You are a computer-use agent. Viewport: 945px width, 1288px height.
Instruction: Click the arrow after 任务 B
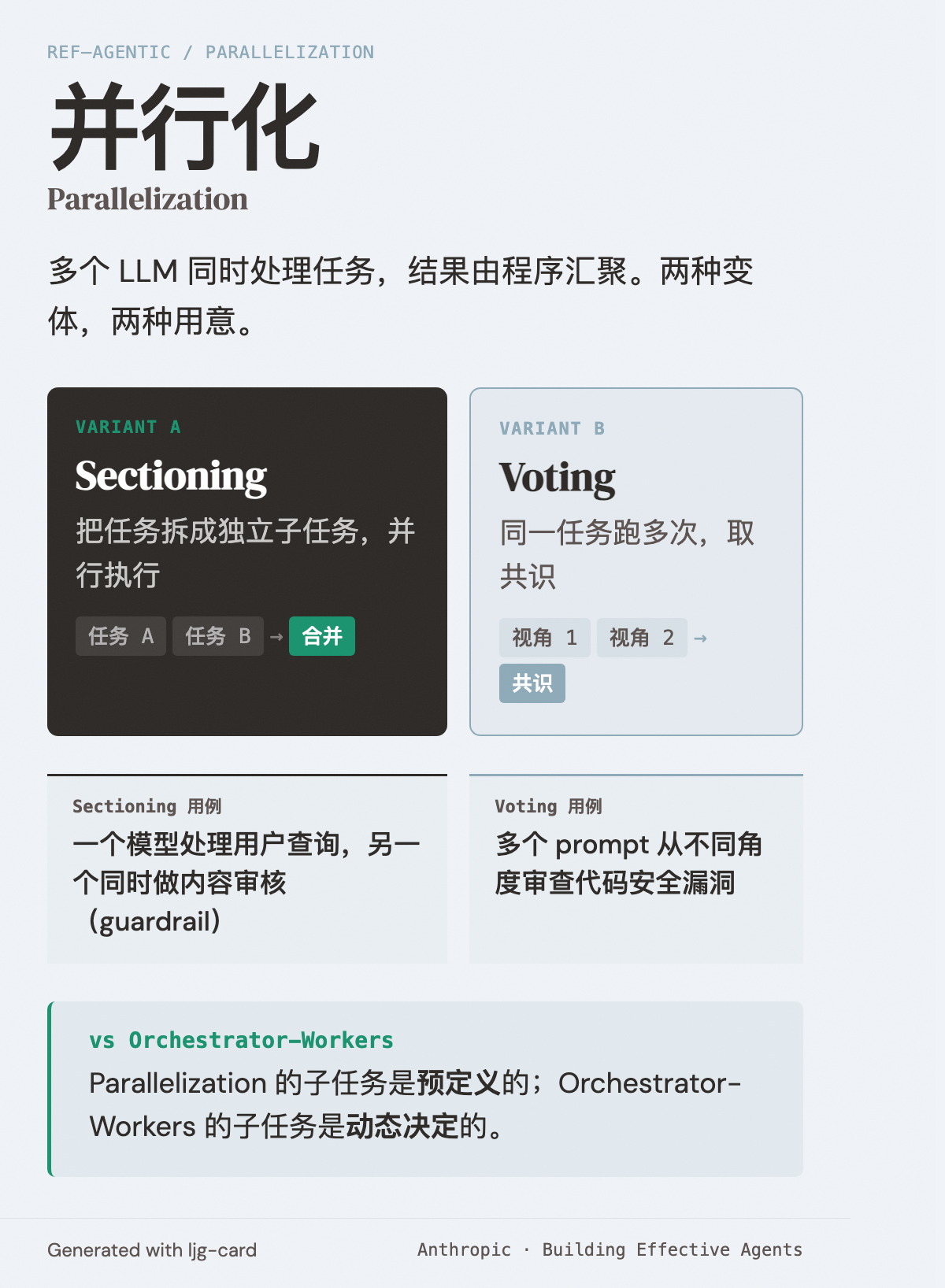(276, 637)
